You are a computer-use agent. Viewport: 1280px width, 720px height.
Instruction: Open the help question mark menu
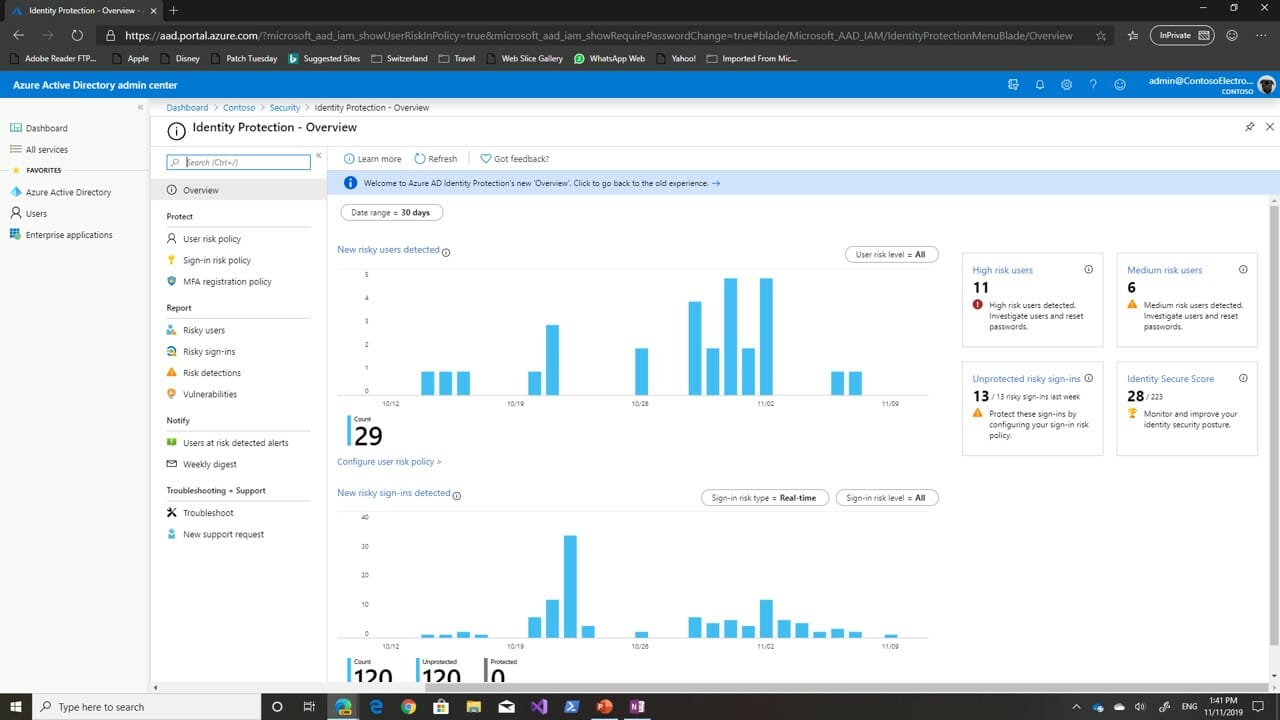click(x=1092, y=85)
